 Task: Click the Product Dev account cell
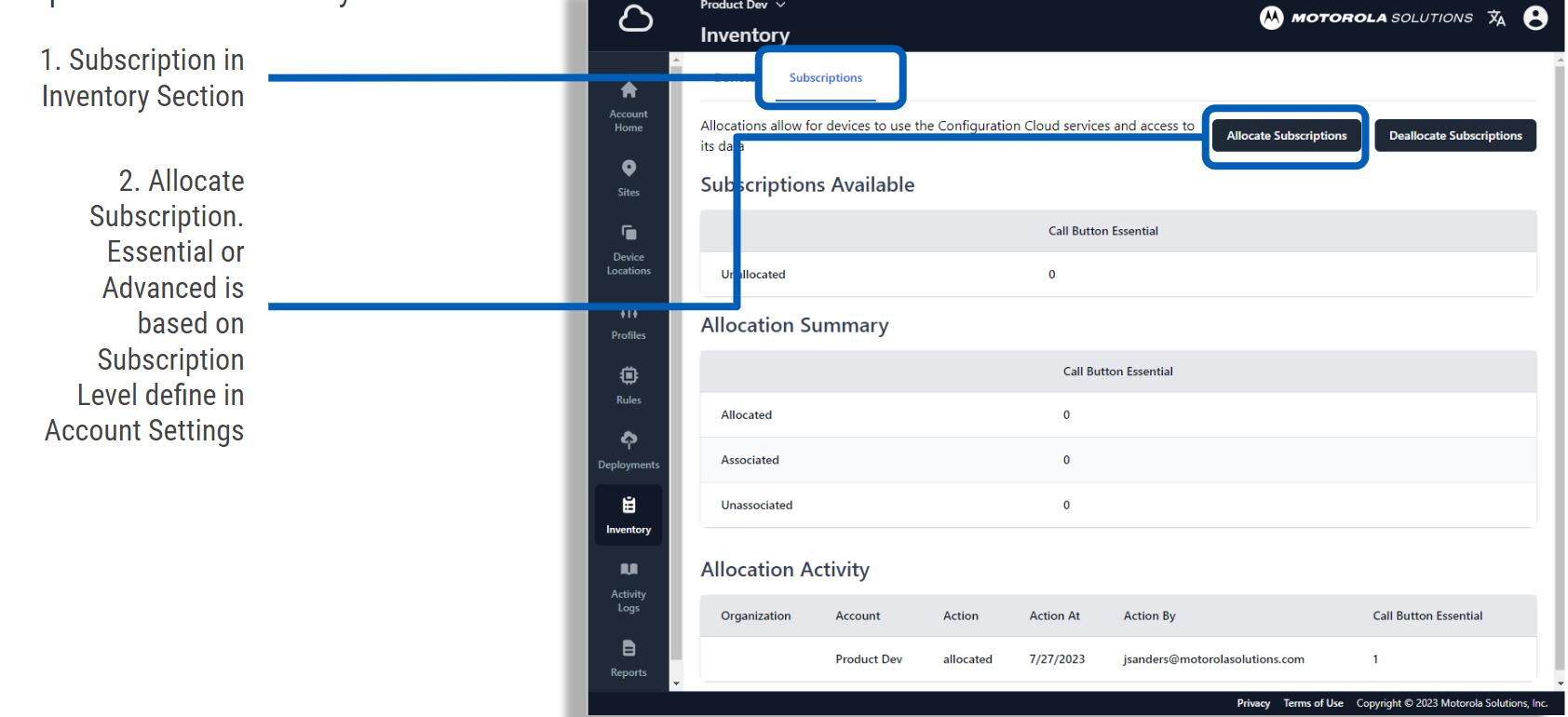click(x=869, y=659)
